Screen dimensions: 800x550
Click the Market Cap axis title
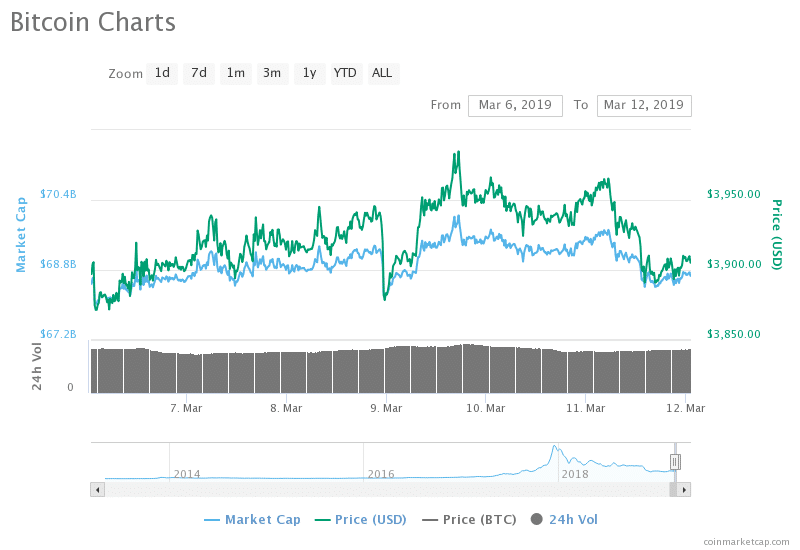pyautogui.click(x=20, y=235)
